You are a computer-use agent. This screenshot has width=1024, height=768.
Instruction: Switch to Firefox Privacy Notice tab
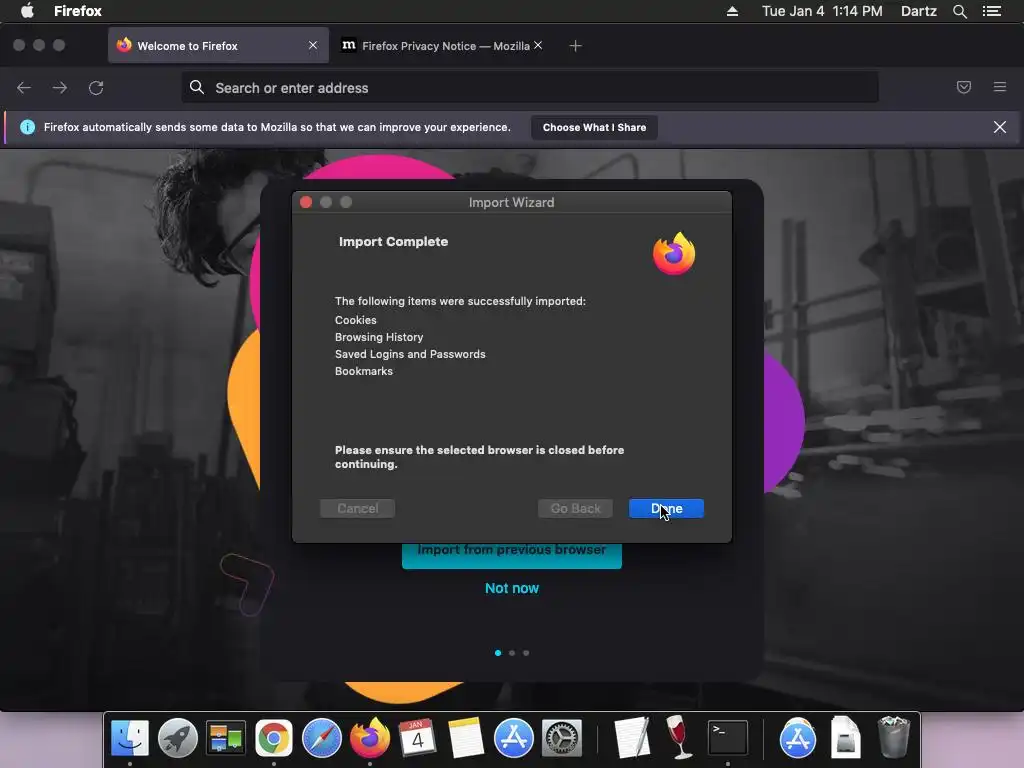click(x=441, y=46)
